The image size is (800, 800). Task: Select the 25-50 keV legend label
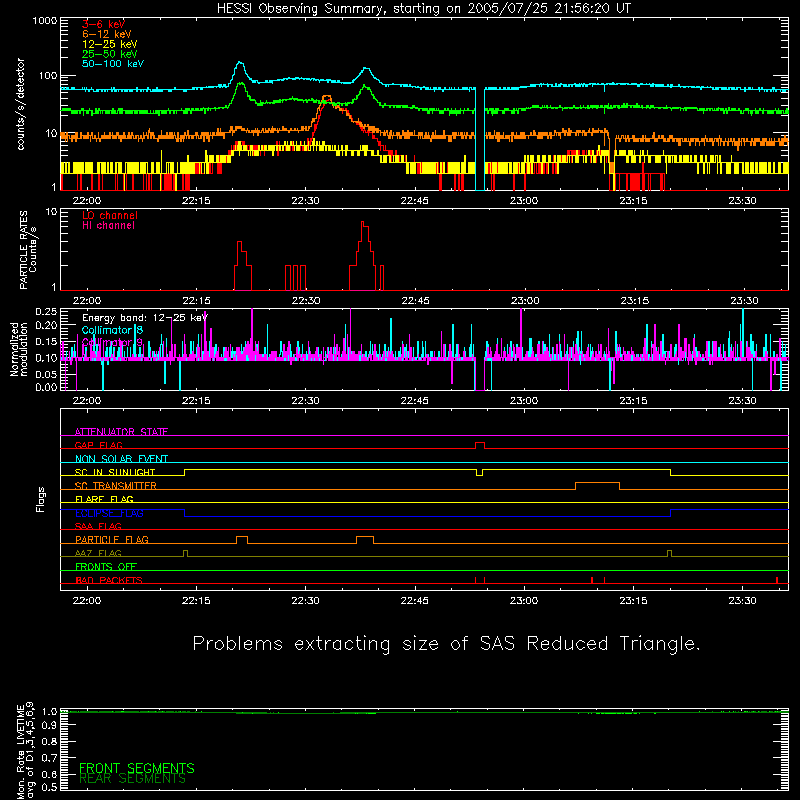109,54
